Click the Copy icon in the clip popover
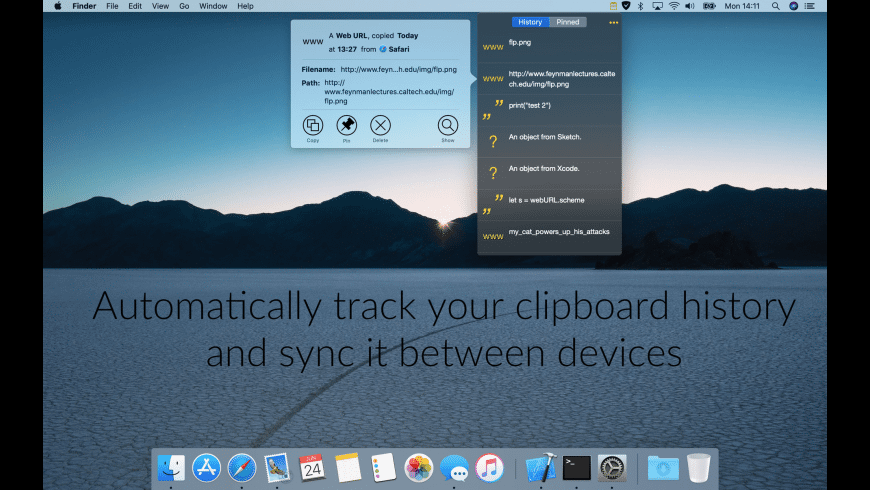The width and height of the screenshot is (870, 490). 313,125
